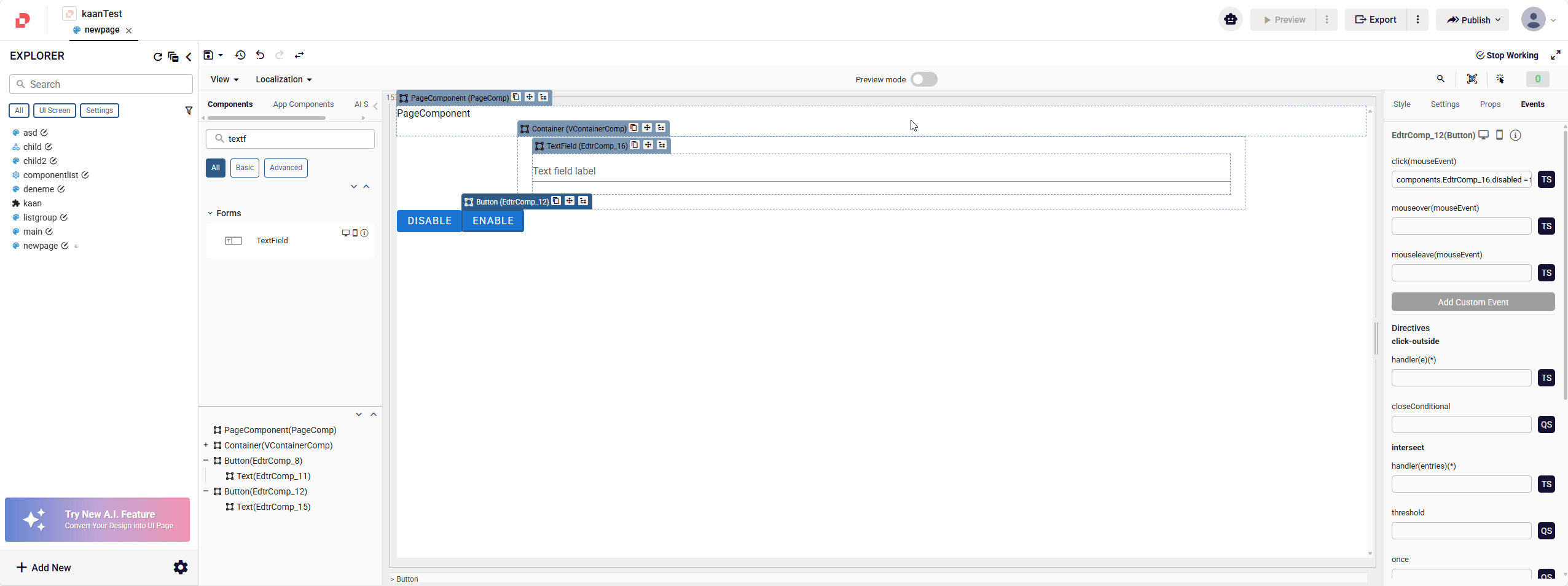This screenshot has height=586, width=1568.
Task: Click the Export button
Action: (1376, 20)
